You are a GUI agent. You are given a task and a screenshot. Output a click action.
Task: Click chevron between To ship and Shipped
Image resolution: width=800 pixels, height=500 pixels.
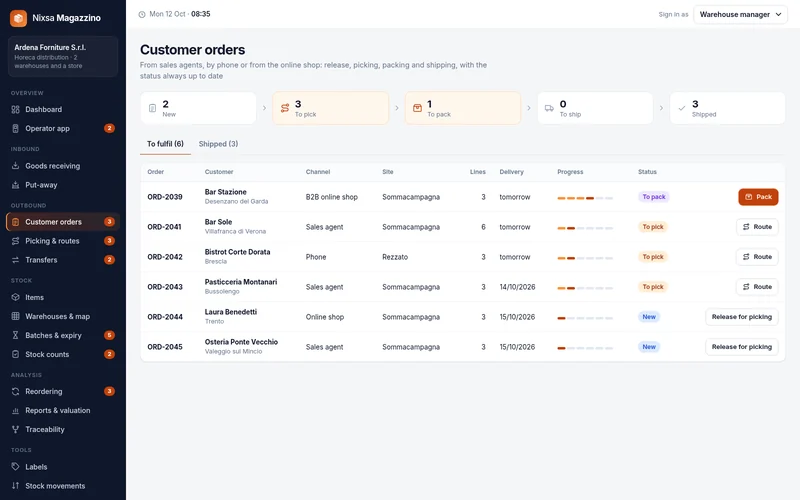coord(661,108)
